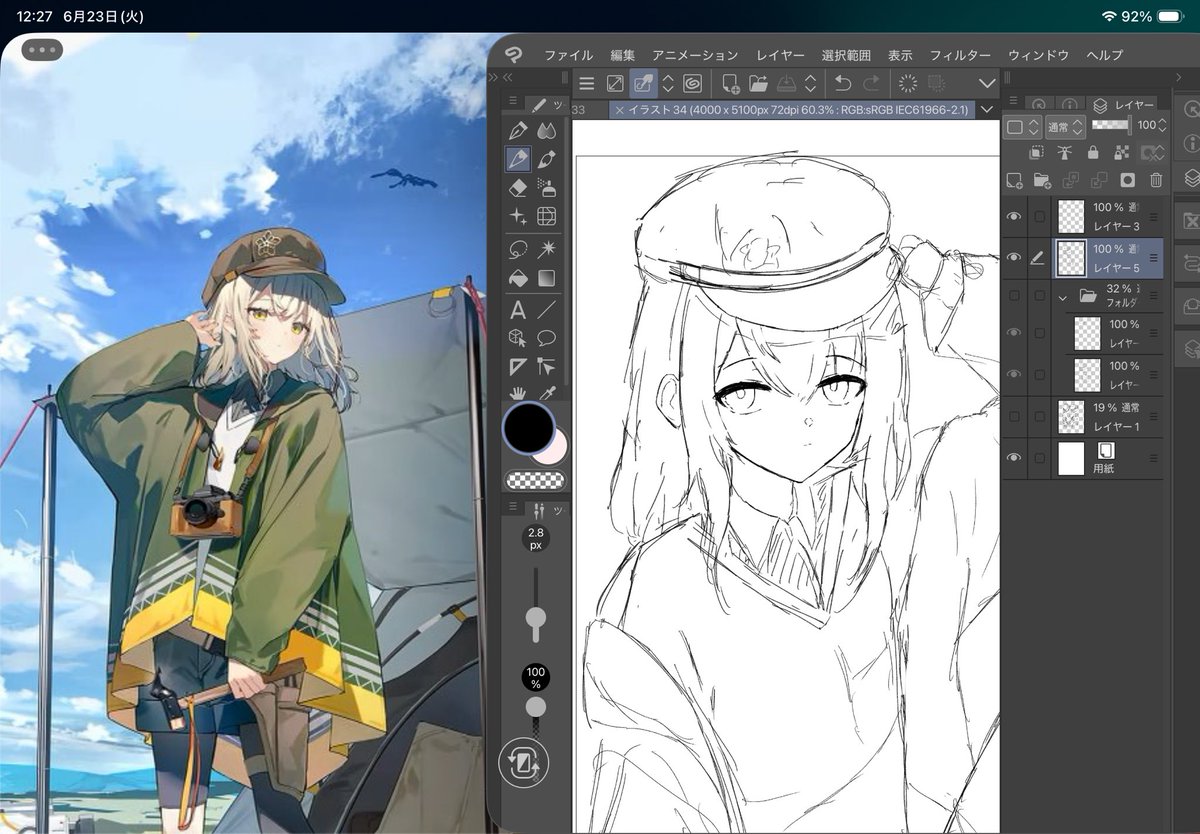The image size is (1200, 834).
Task: Toggle Set as reference layer lighthouse icon
Action: click(1064, 152)
